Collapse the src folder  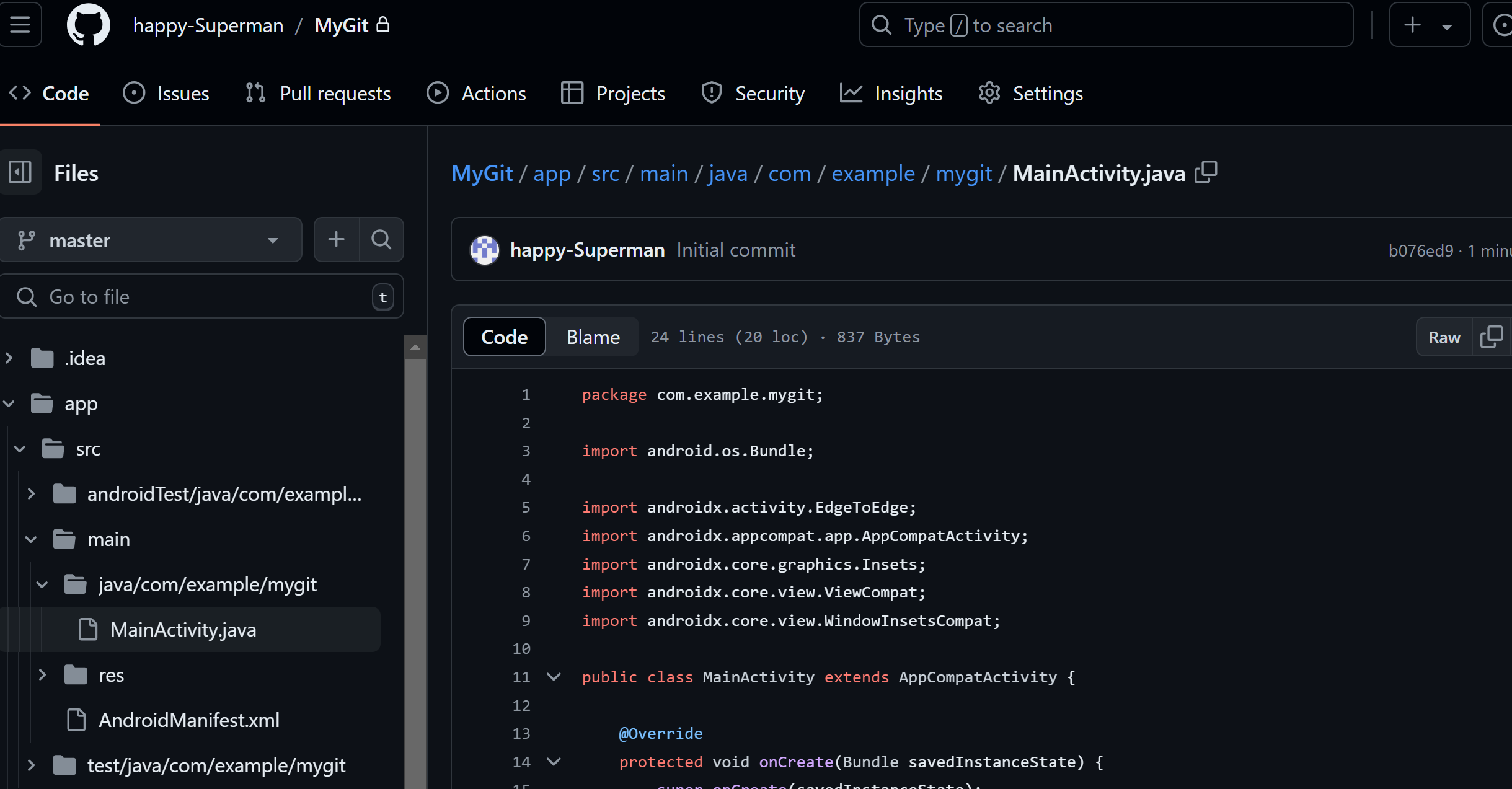20,449
